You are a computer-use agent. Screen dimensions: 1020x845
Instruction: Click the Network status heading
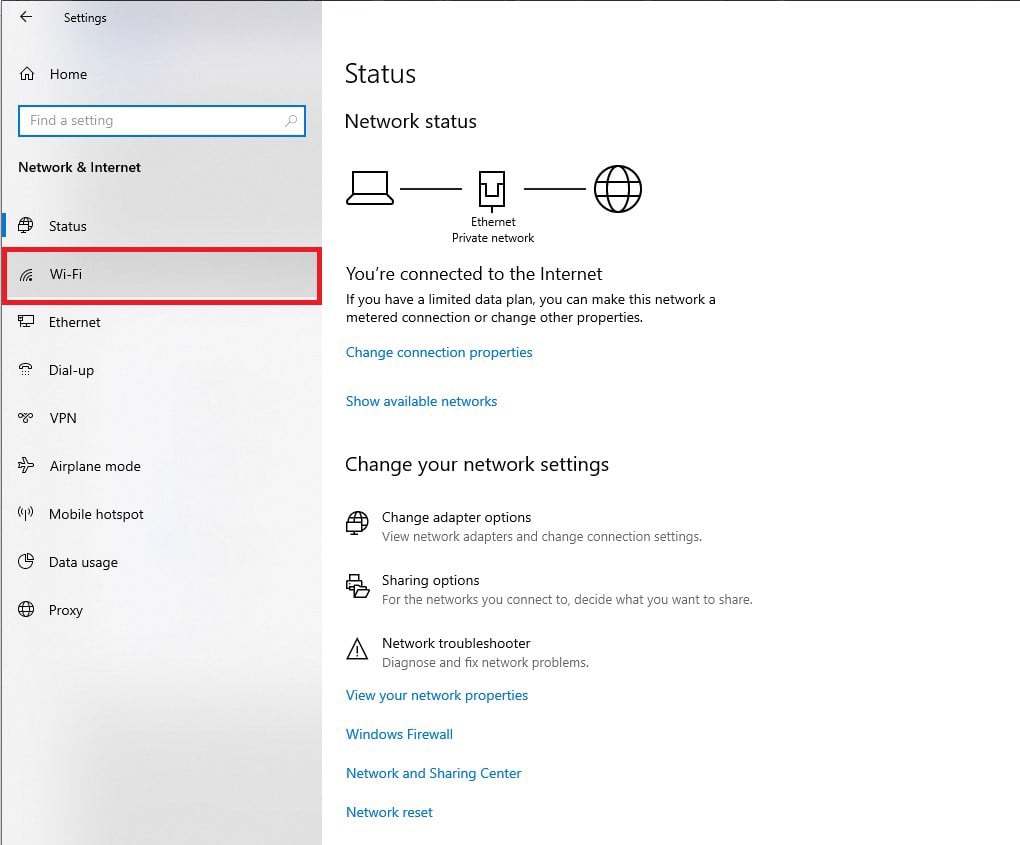410,122
